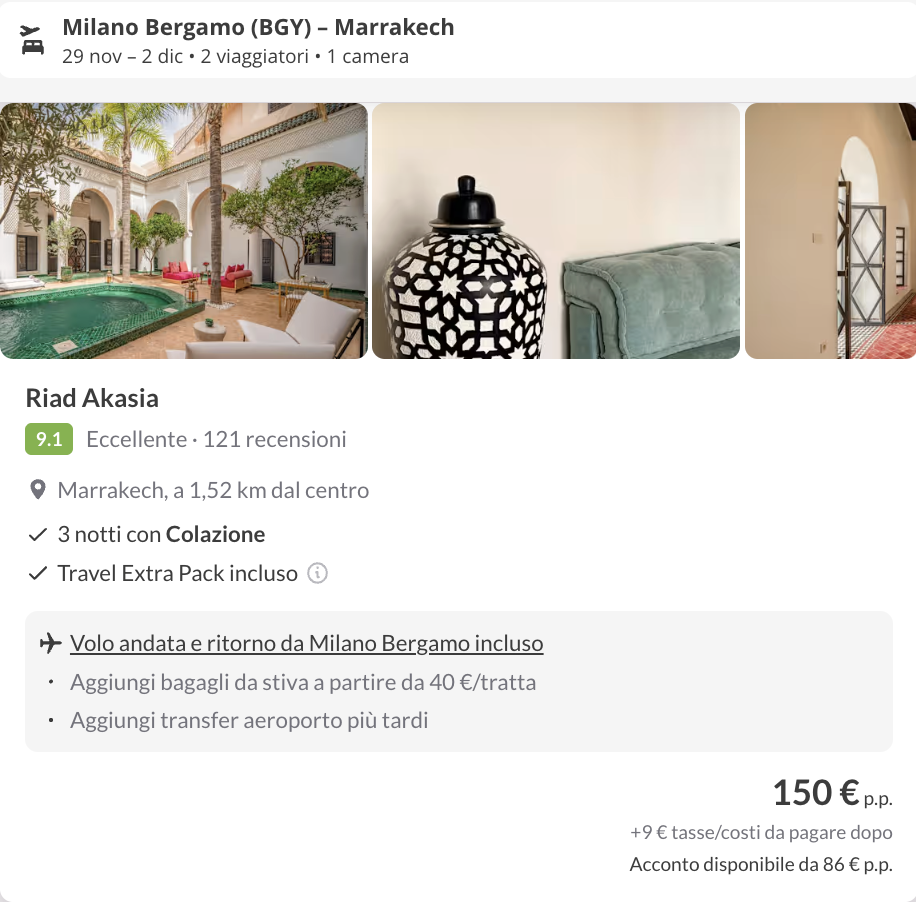Click the Acconto disponibile da 86 € text

point(761,865)
